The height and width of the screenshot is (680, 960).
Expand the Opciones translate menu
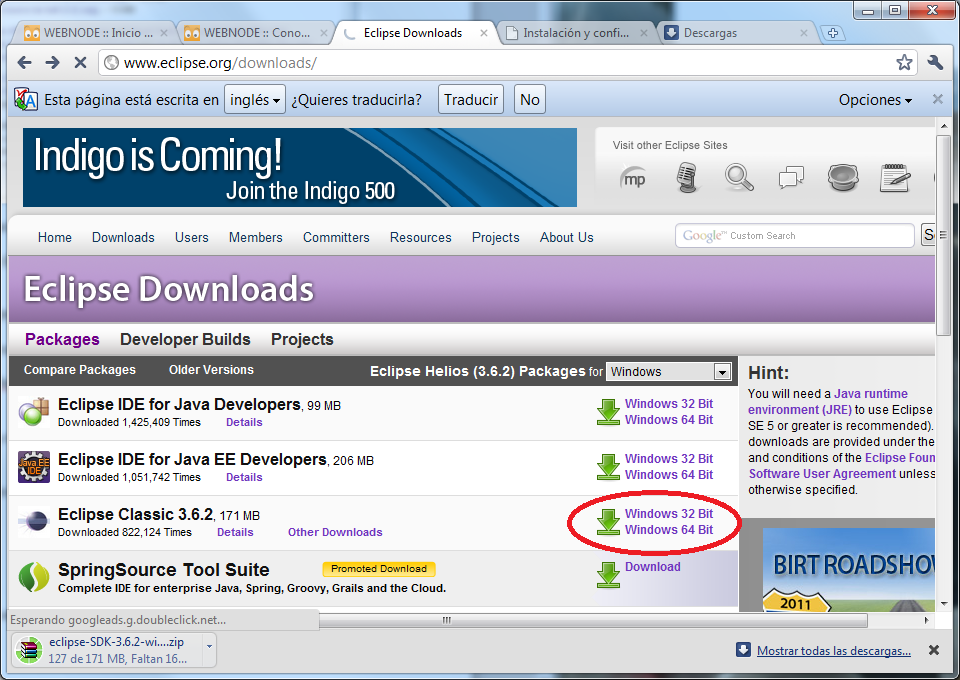pos(875,100)
